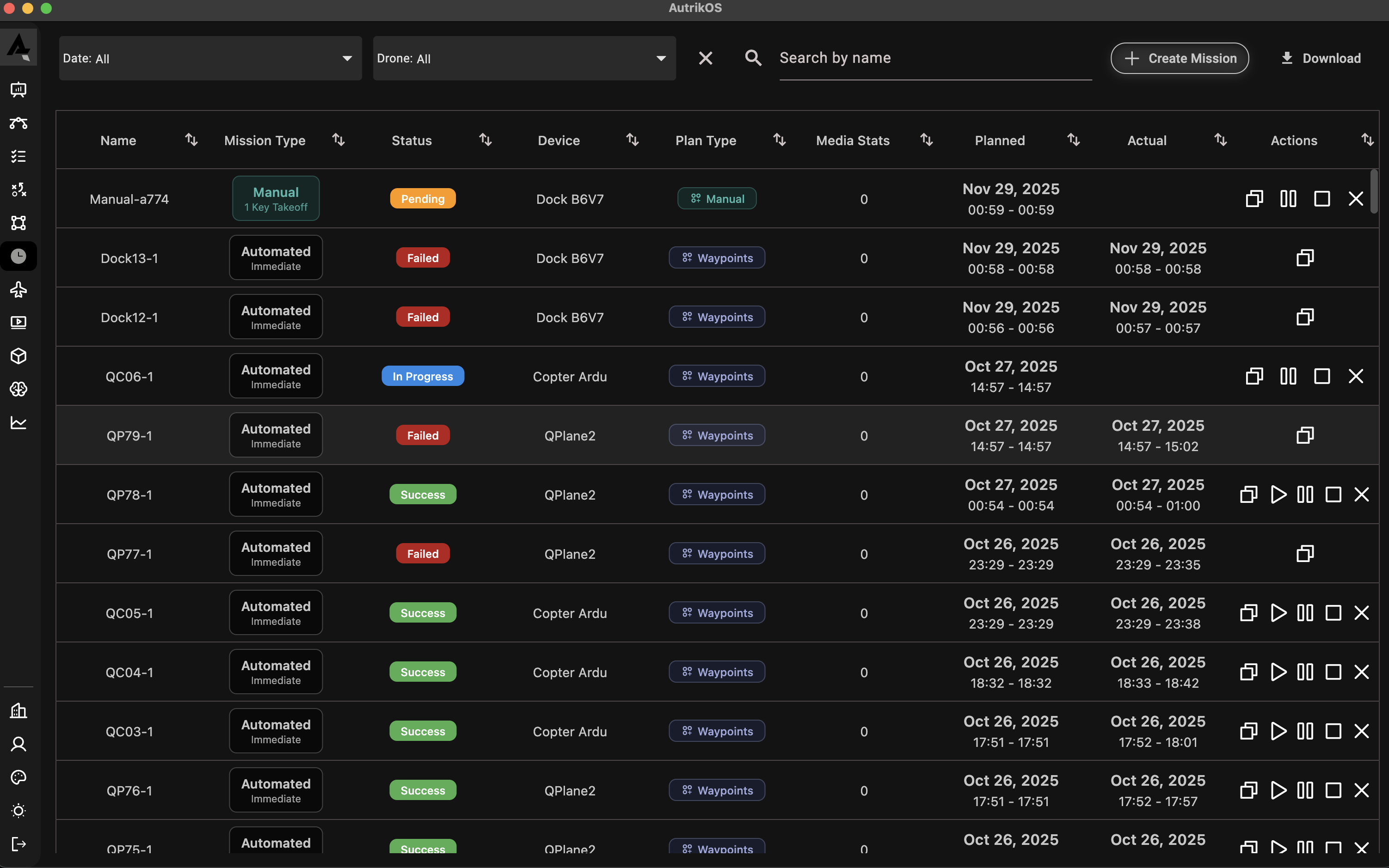This screenshot has height=868, width=1389.
Task: Sort the table by Status column
Action: pos(485,140)
